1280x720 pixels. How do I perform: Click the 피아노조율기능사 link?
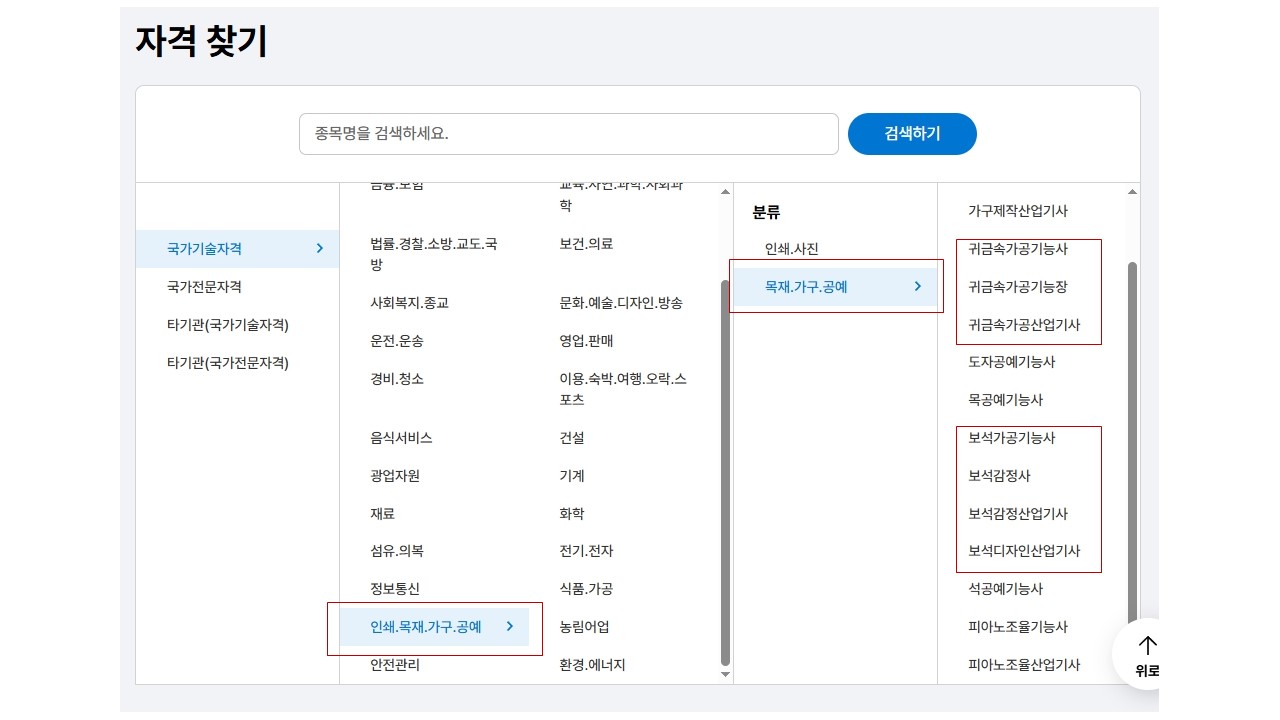(x=1017, y=627)
